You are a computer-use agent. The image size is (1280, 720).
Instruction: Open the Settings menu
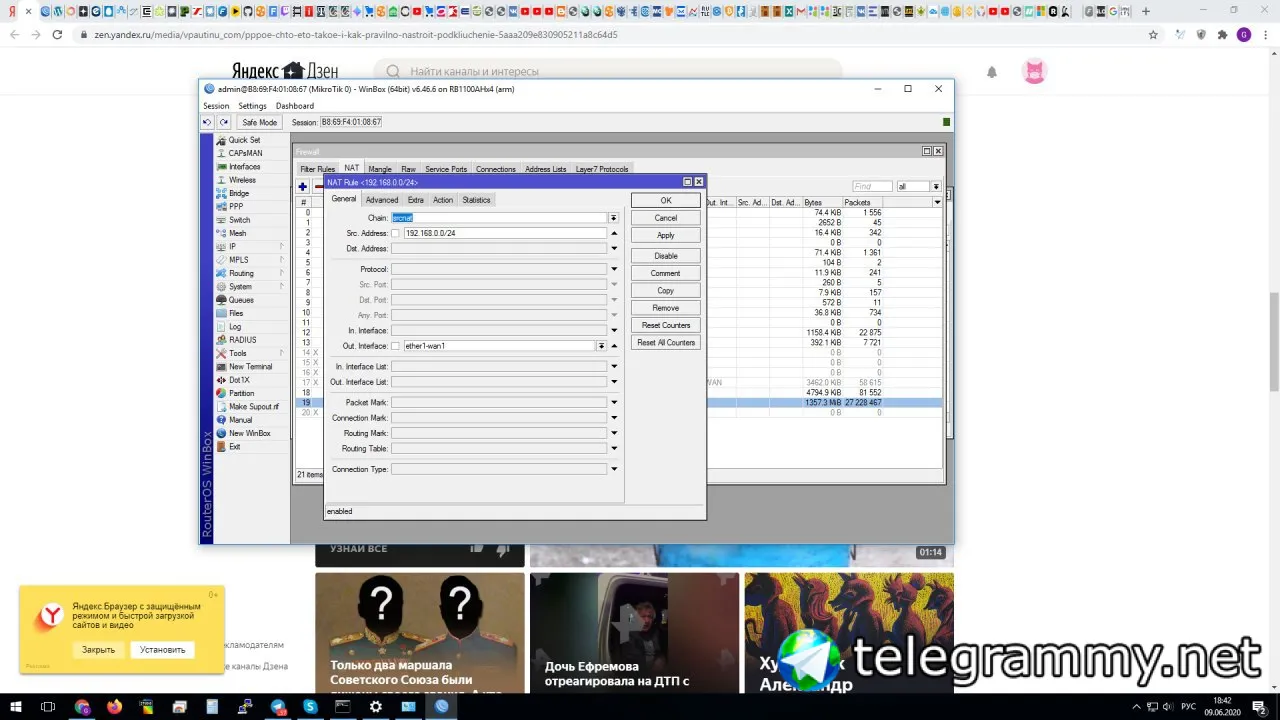pos(252,106)
